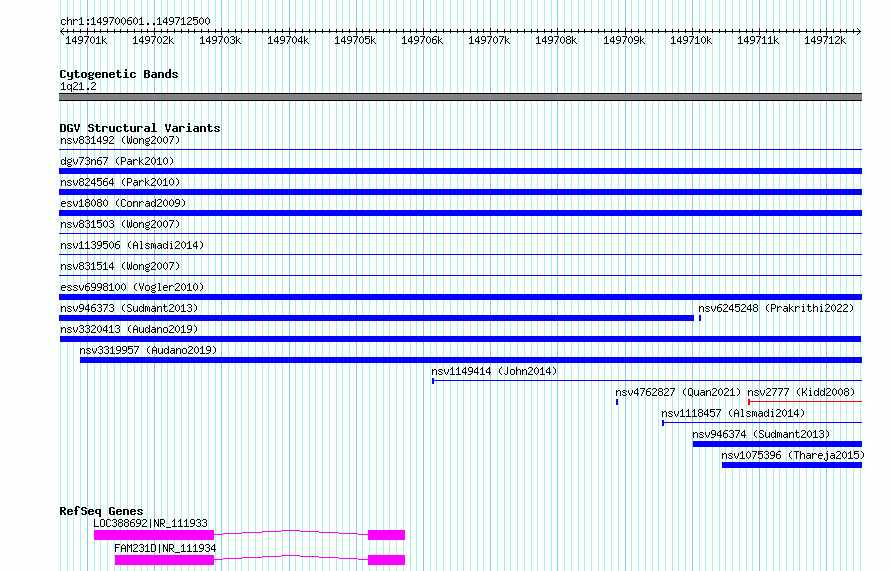Click the gray 1q21.2 cytogenetic band bar
The height and width of the screenshot is (571, 890).
point(460,97)
